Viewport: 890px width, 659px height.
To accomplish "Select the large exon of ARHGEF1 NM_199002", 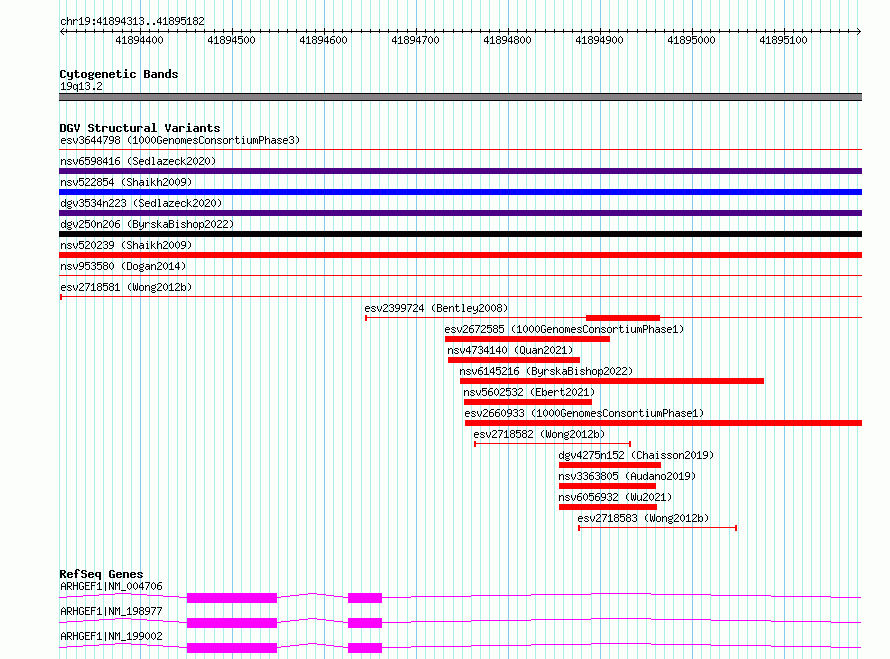I will (232, 648).
